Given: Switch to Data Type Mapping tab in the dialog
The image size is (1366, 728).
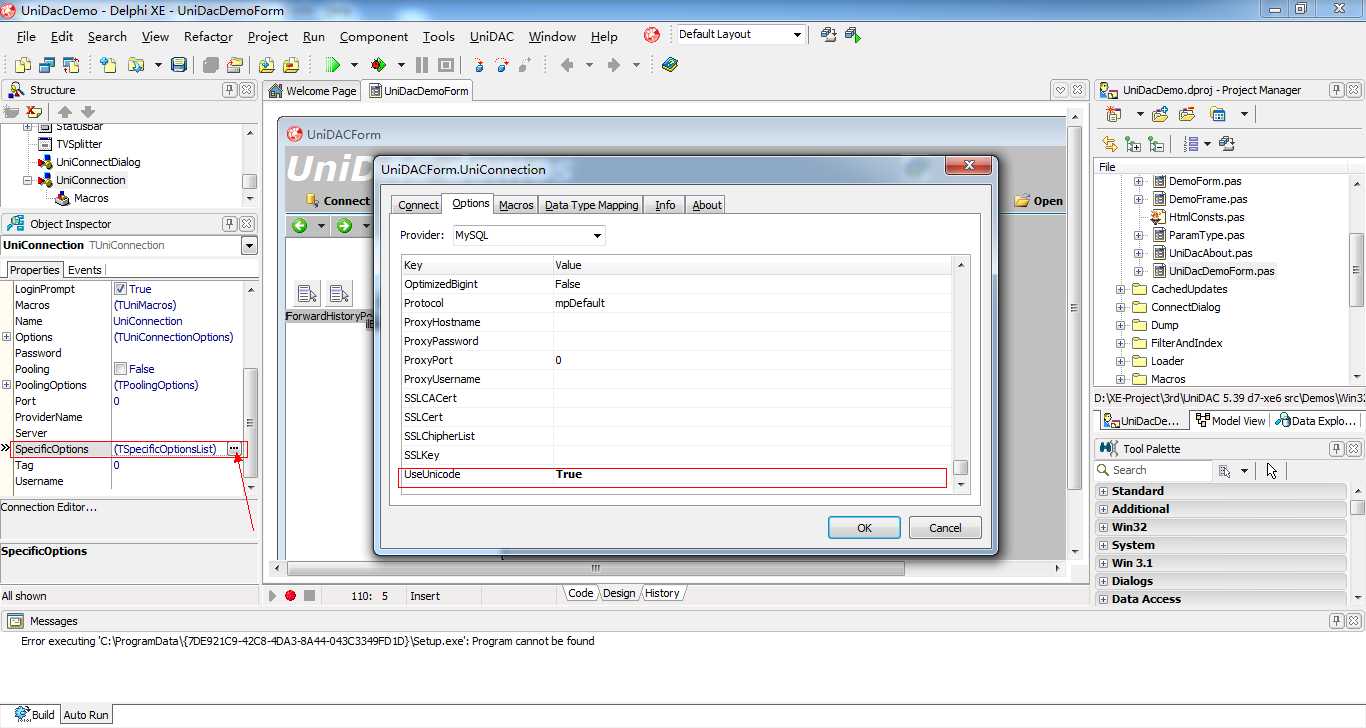Looking at the screenshot, I should [x=591, y=205].
